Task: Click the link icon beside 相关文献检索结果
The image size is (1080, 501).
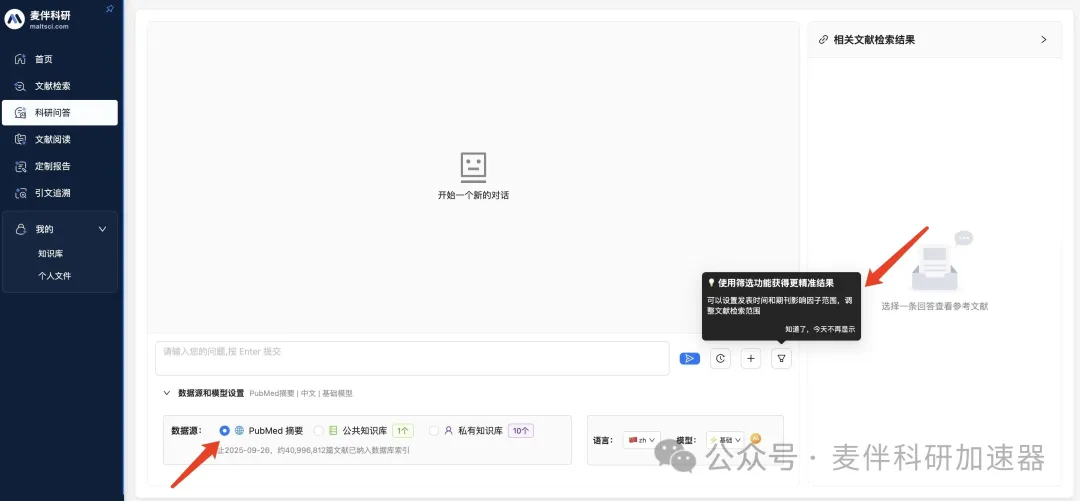Action: pos(823,40)
